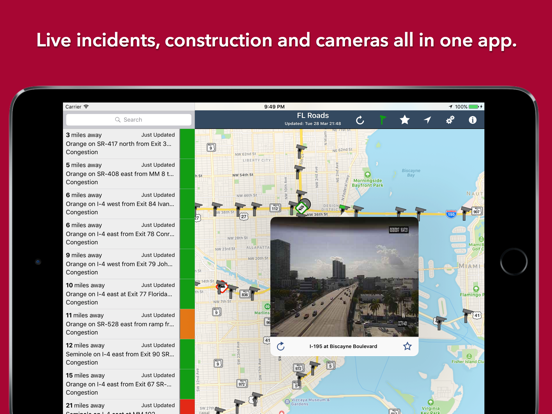Open favorites with the white star icon
Viewport: 552px width, 414px height.
(404, 120)
